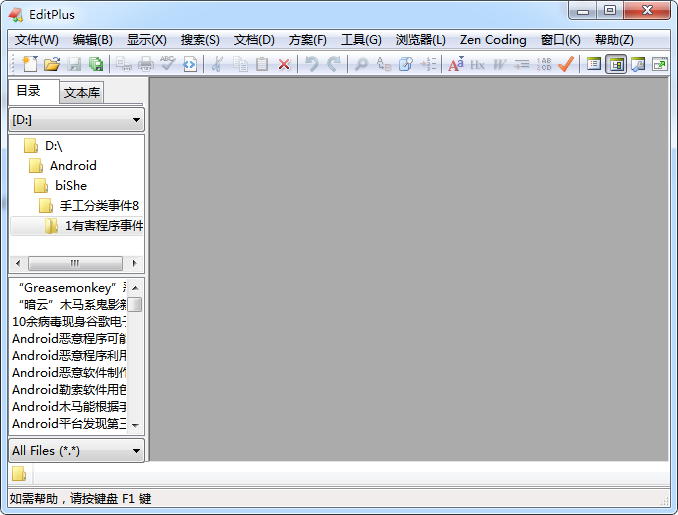Click the Find in Files icon
This screenshot has height=515, width=678.
[x=406, y=64]
